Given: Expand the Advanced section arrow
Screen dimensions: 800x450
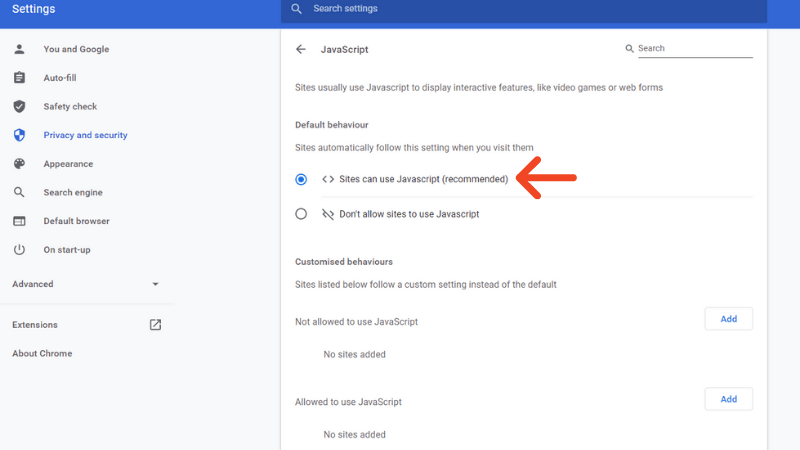Looking at the screenshot, I should [156, 284].
